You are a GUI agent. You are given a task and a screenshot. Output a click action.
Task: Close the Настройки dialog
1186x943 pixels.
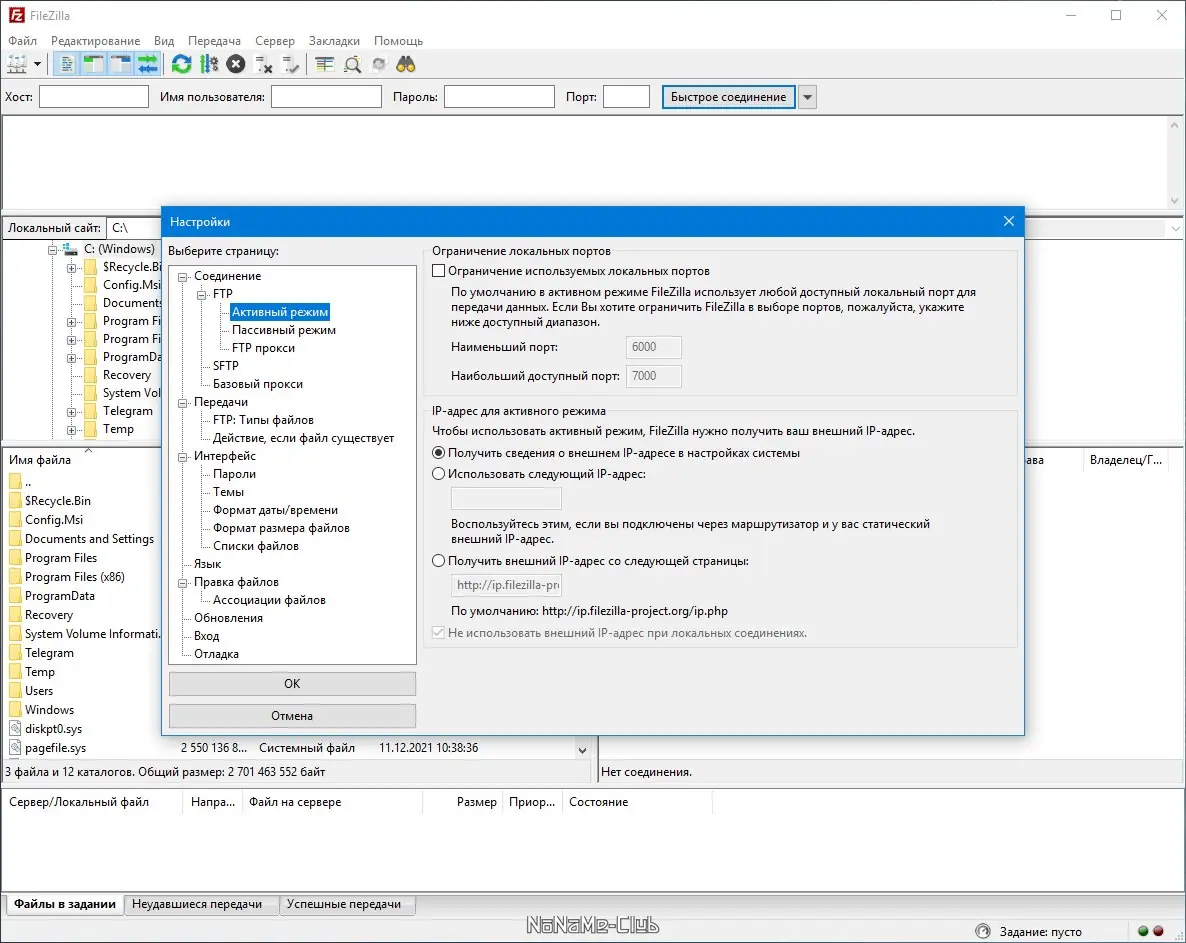click(1008, 221)
